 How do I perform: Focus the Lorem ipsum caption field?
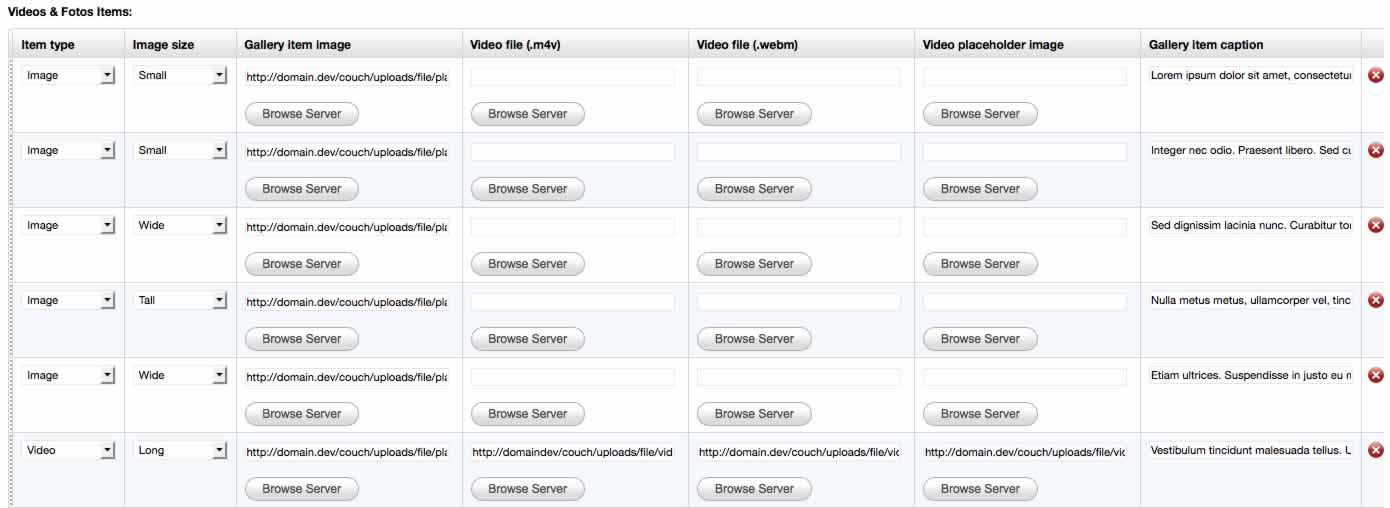[x=1251, y=76]
